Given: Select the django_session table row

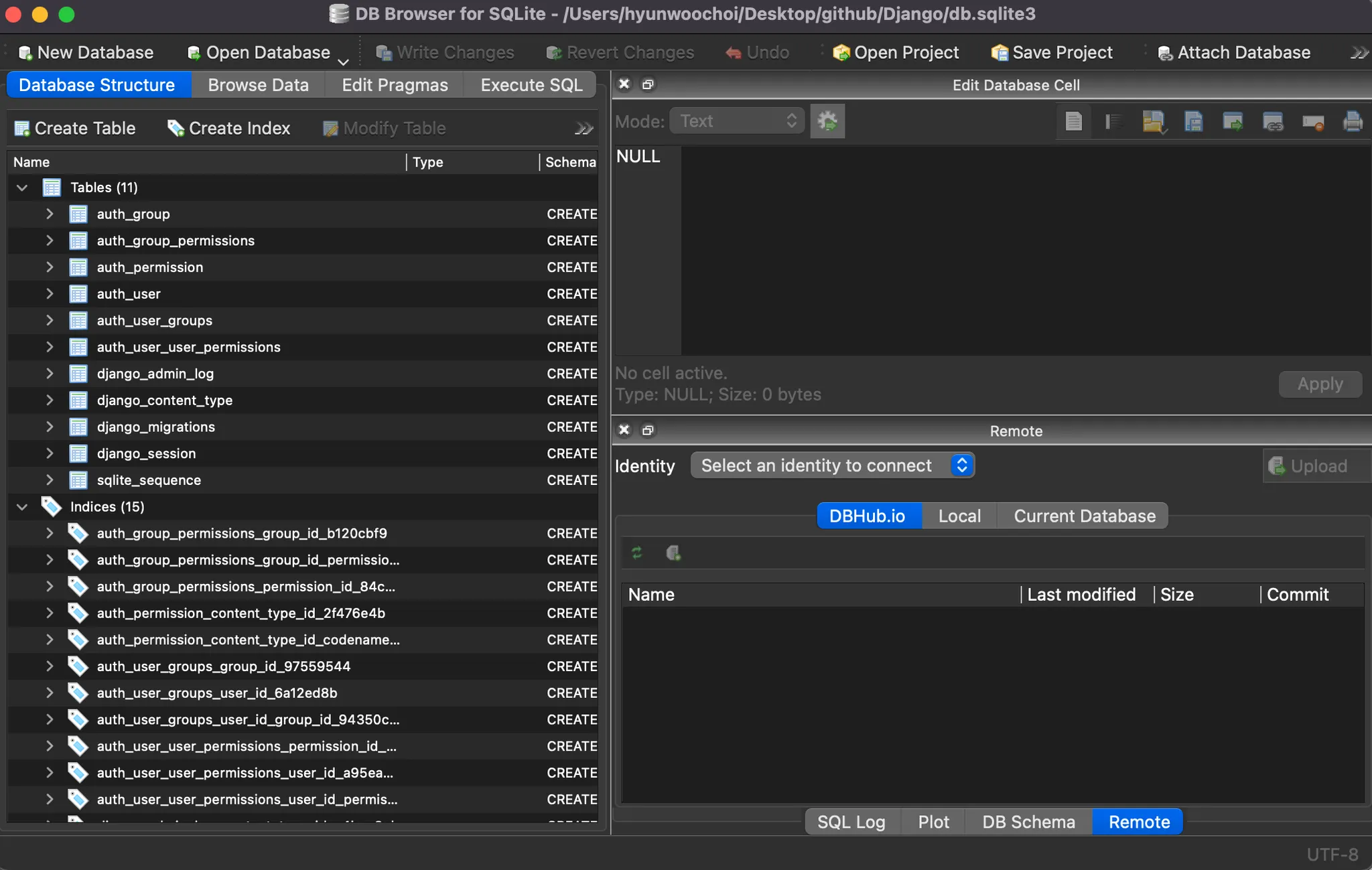Looking at the screenshot, I should pos(146,453).
